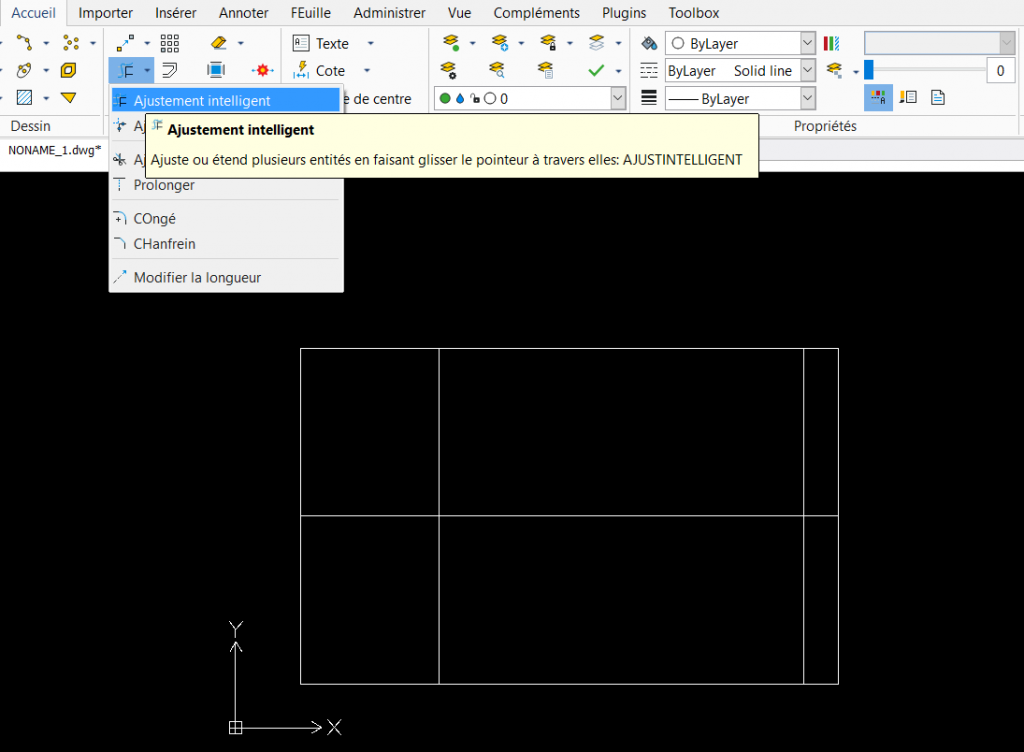Select the polyline drawing tool icon
Screen dimensions: 1024x752
(x=24, y=43)
